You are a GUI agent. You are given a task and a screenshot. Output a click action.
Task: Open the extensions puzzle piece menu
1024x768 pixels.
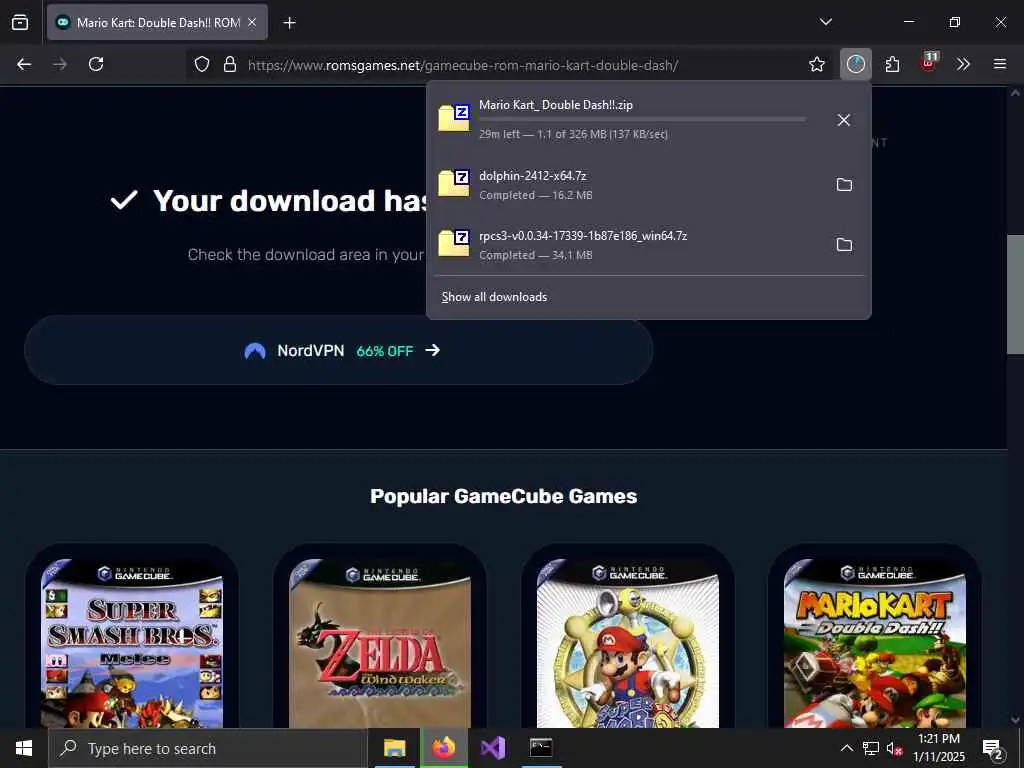point(892,64)
